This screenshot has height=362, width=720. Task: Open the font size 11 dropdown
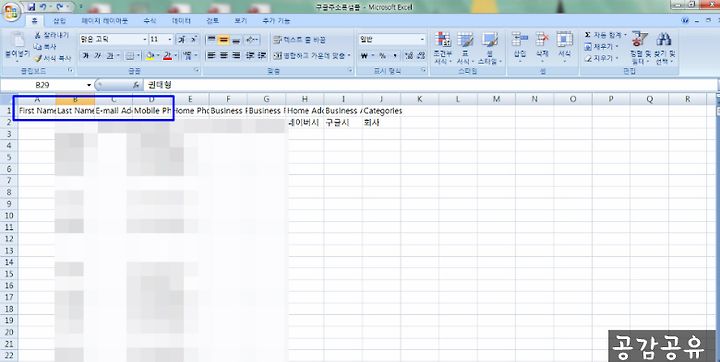tap(170, 40)
